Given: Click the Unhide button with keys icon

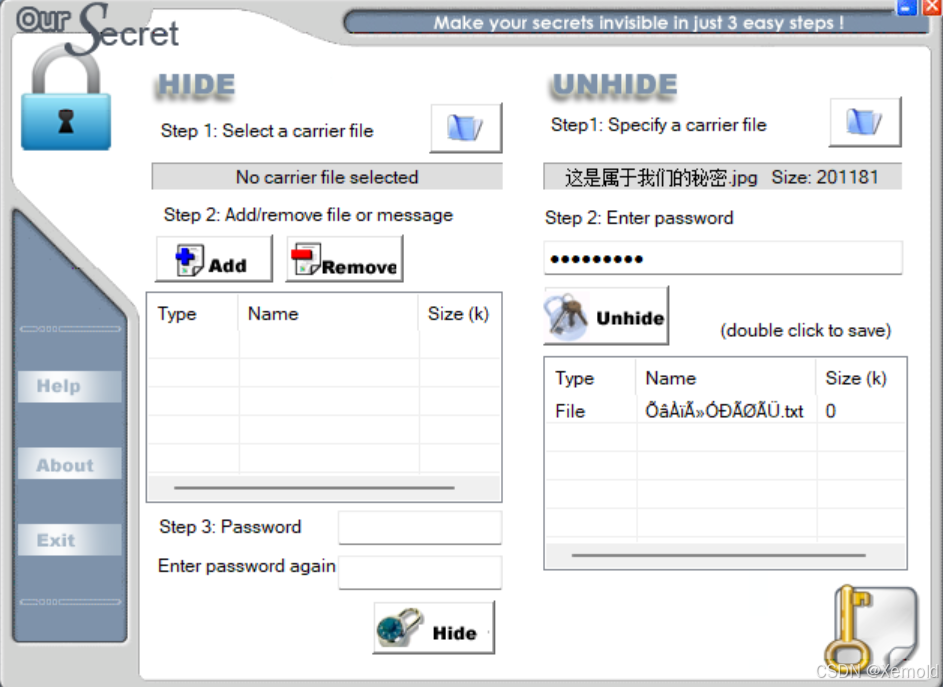Looking at the screenshot, I should [x=606, y=316].
